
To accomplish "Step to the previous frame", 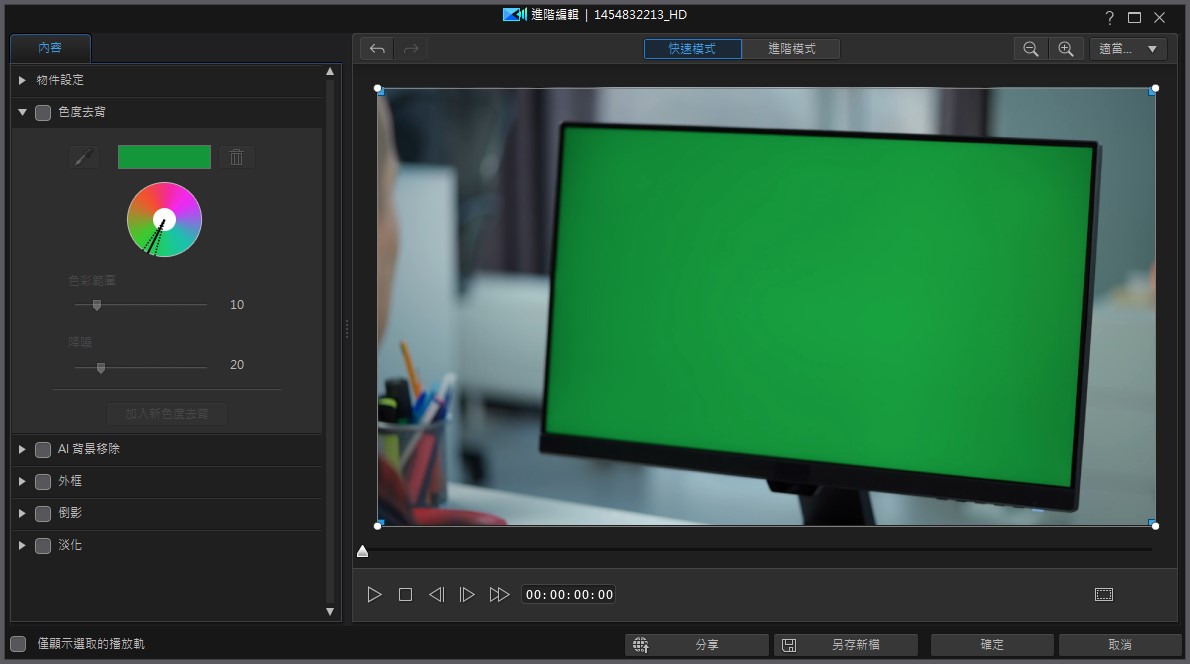I will click(x=436, y=595).
